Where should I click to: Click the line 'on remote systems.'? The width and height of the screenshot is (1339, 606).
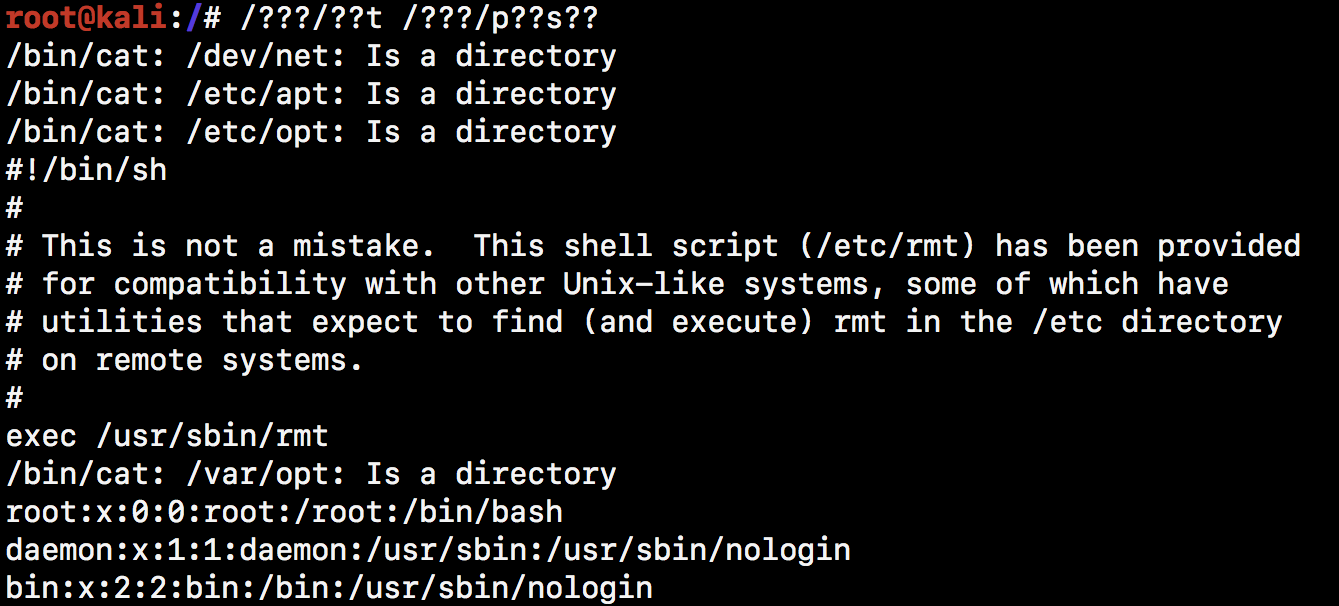202,360
